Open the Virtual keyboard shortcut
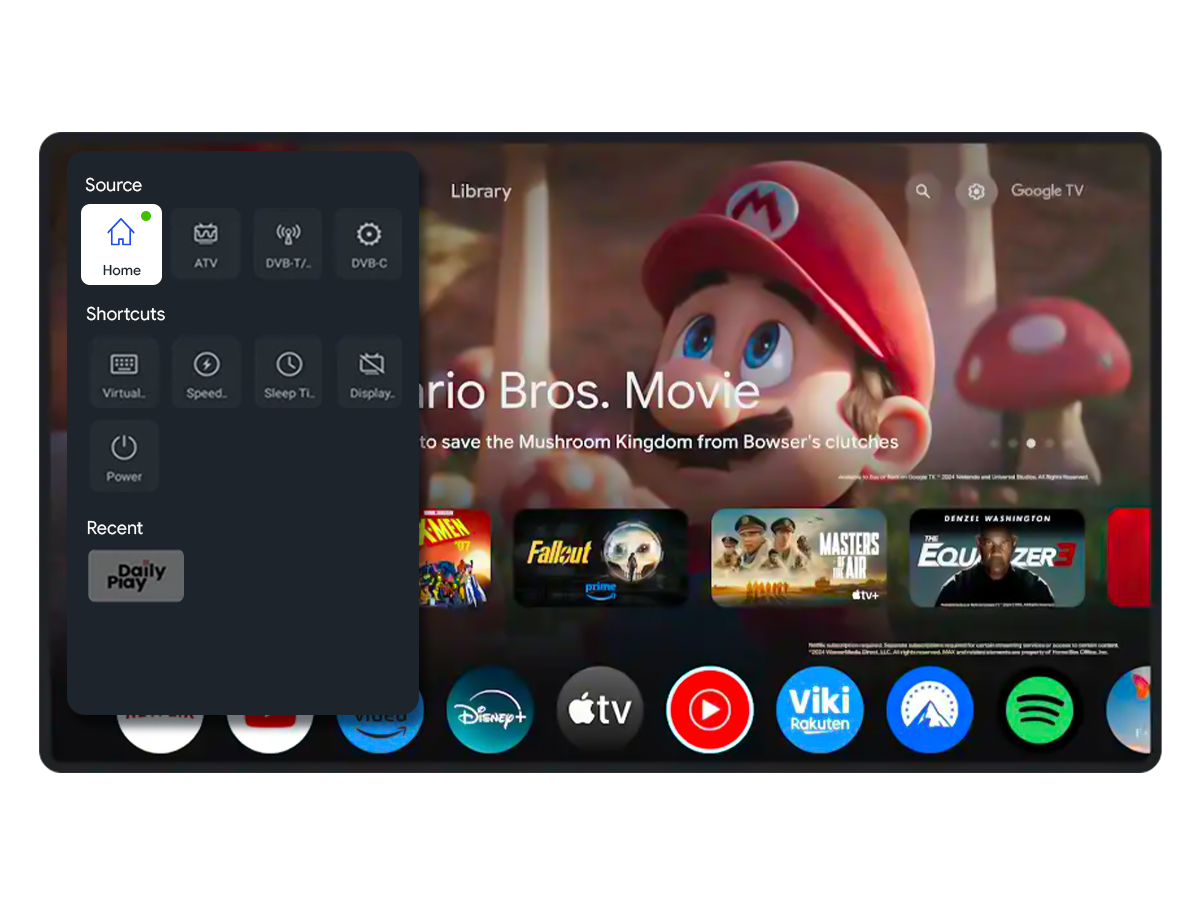Screen dimensions: 1200x900 pos(124,373)
